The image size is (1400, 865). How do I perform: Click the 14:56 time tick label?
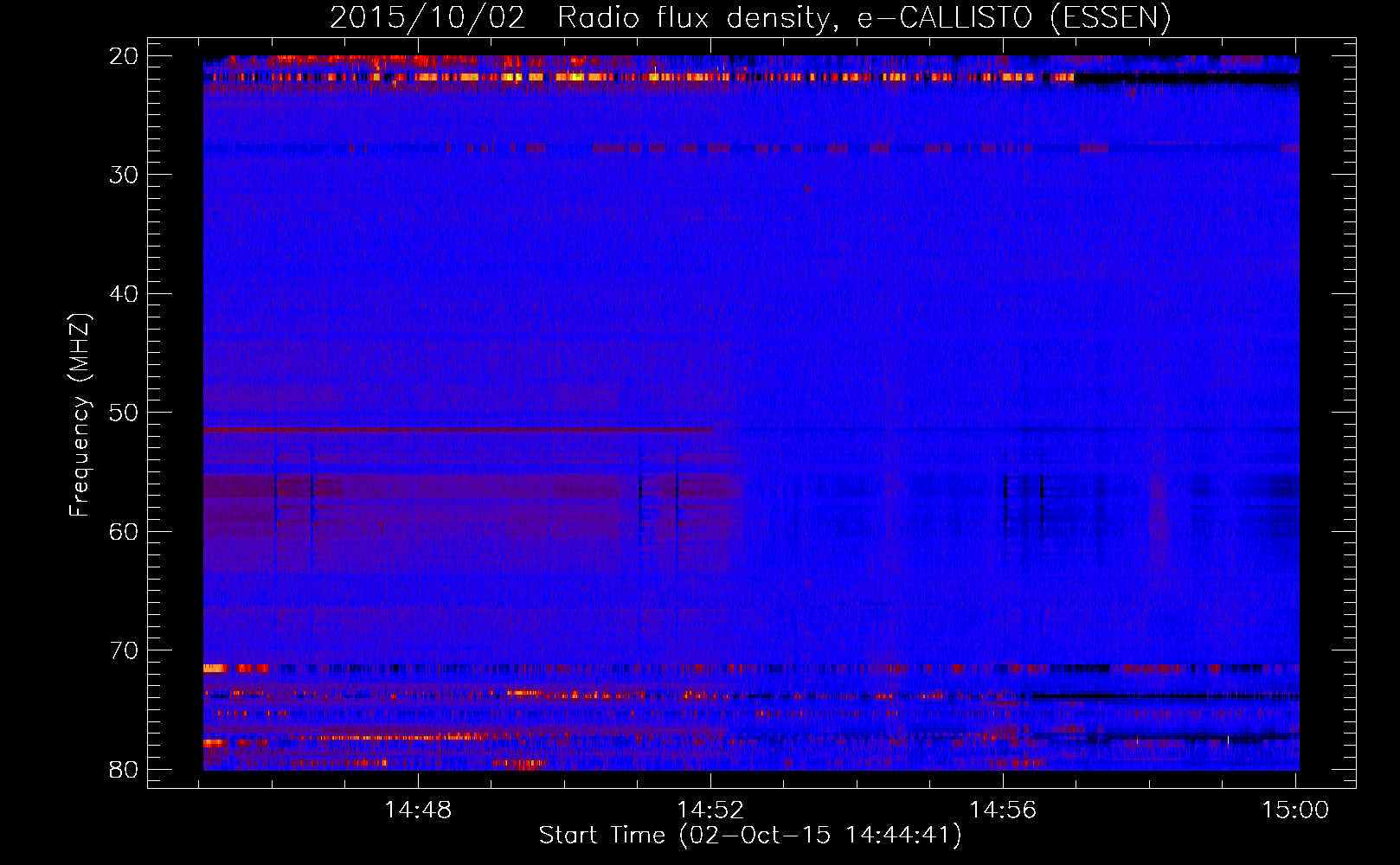click(x=1003, y=811)
